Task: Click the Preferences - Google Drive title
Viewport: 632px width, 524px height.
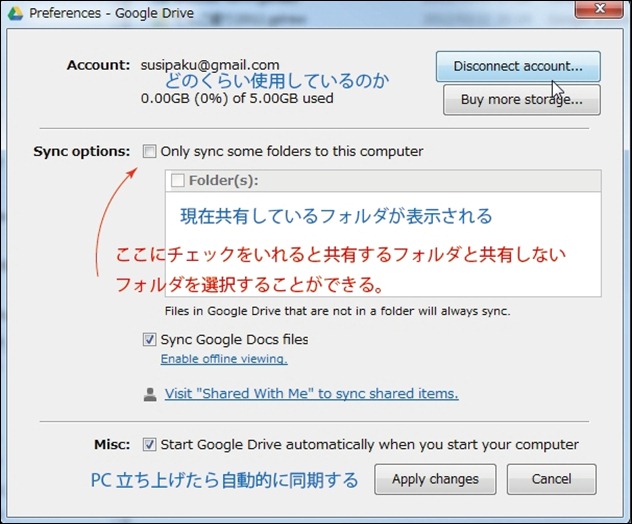Action: point(111,13)
